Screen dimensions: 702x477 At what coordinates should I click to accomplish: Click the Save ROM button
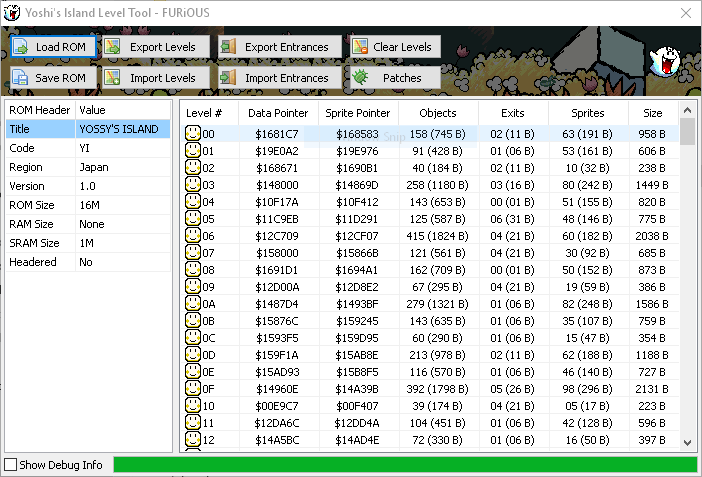(53, 78)
